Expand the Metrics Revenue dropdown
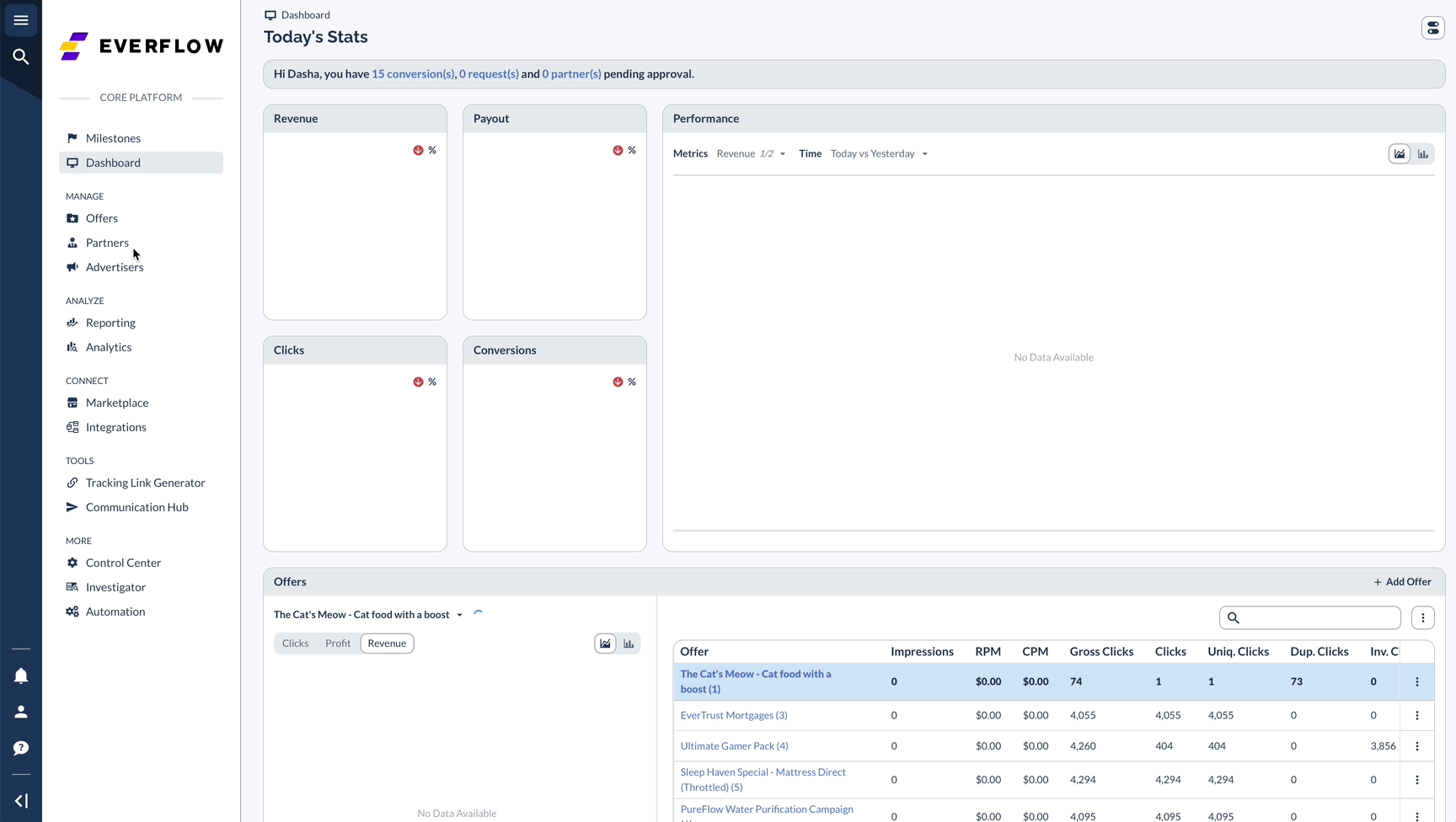 [x=751, y=153]
